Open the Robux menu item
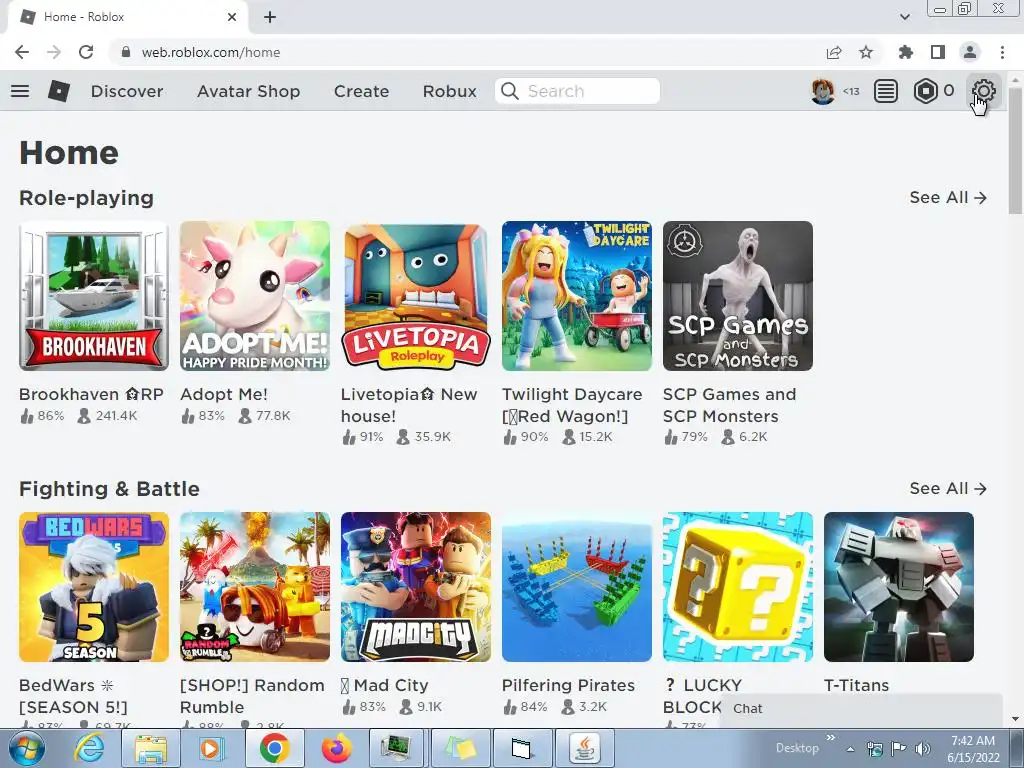The width and height of the screenshot is (1024, 768). tap(450, 91)
